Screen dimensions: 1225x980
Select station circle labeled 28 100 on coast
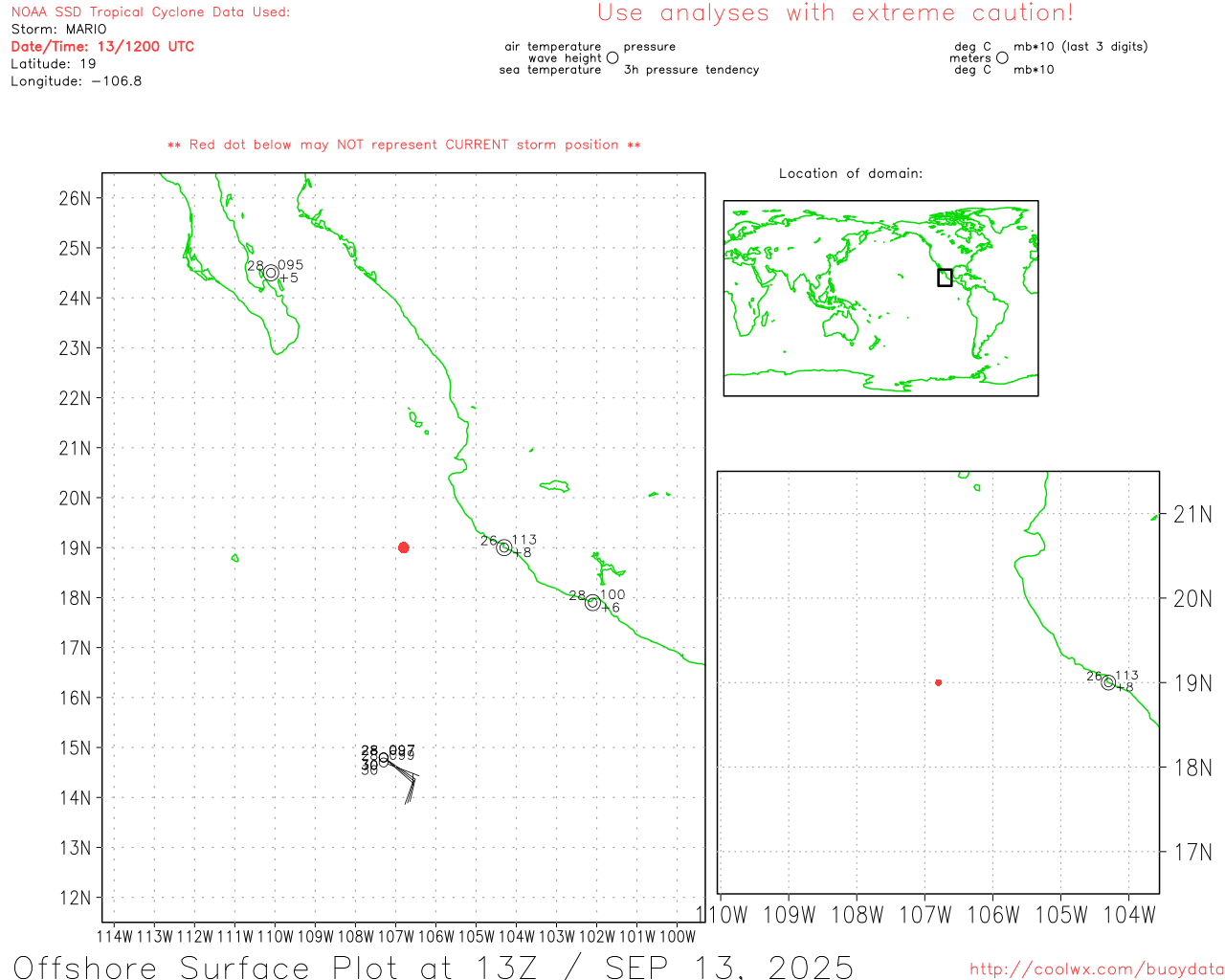pos(592,603)
